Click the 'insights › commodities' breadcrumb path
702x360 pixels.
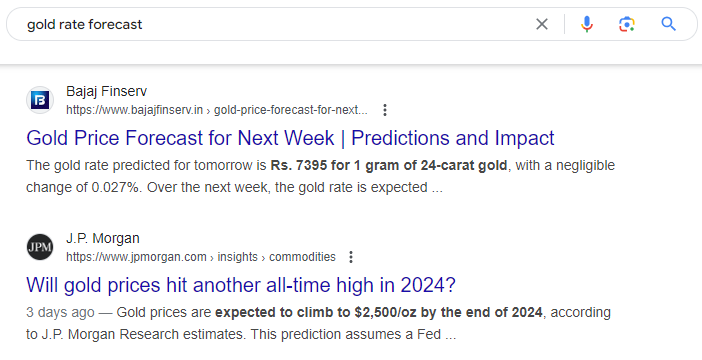pos(276,257)
